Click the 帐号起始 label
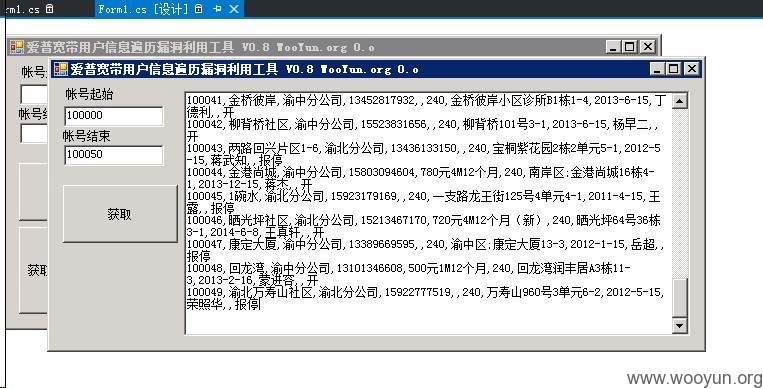 click(90, 94)
